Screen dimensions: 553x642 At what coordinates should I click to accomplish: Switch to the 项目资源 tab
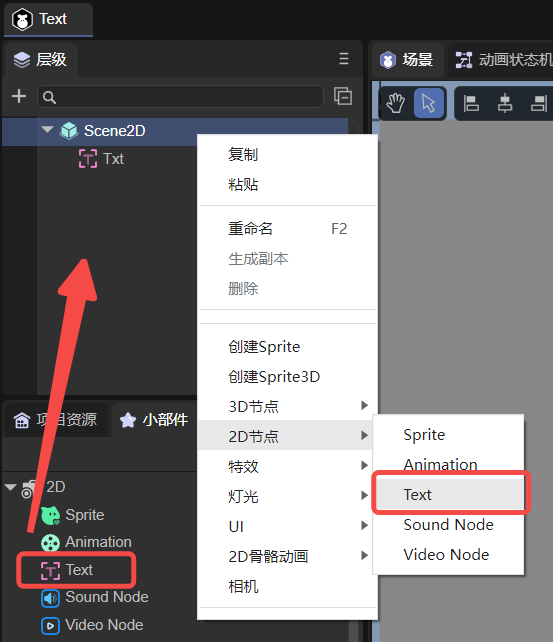click(x=56, y=420)
